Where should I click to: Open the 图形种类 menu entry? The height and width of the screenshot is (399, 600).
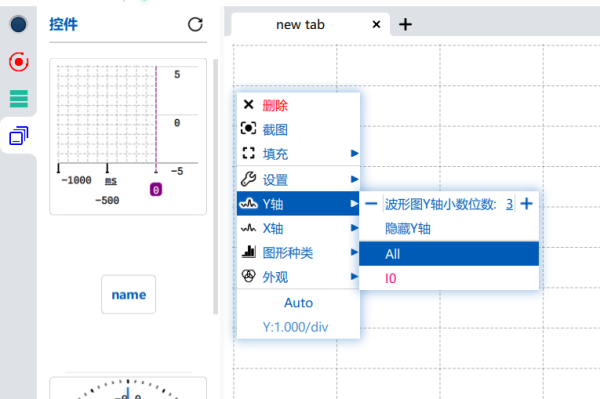298,252
